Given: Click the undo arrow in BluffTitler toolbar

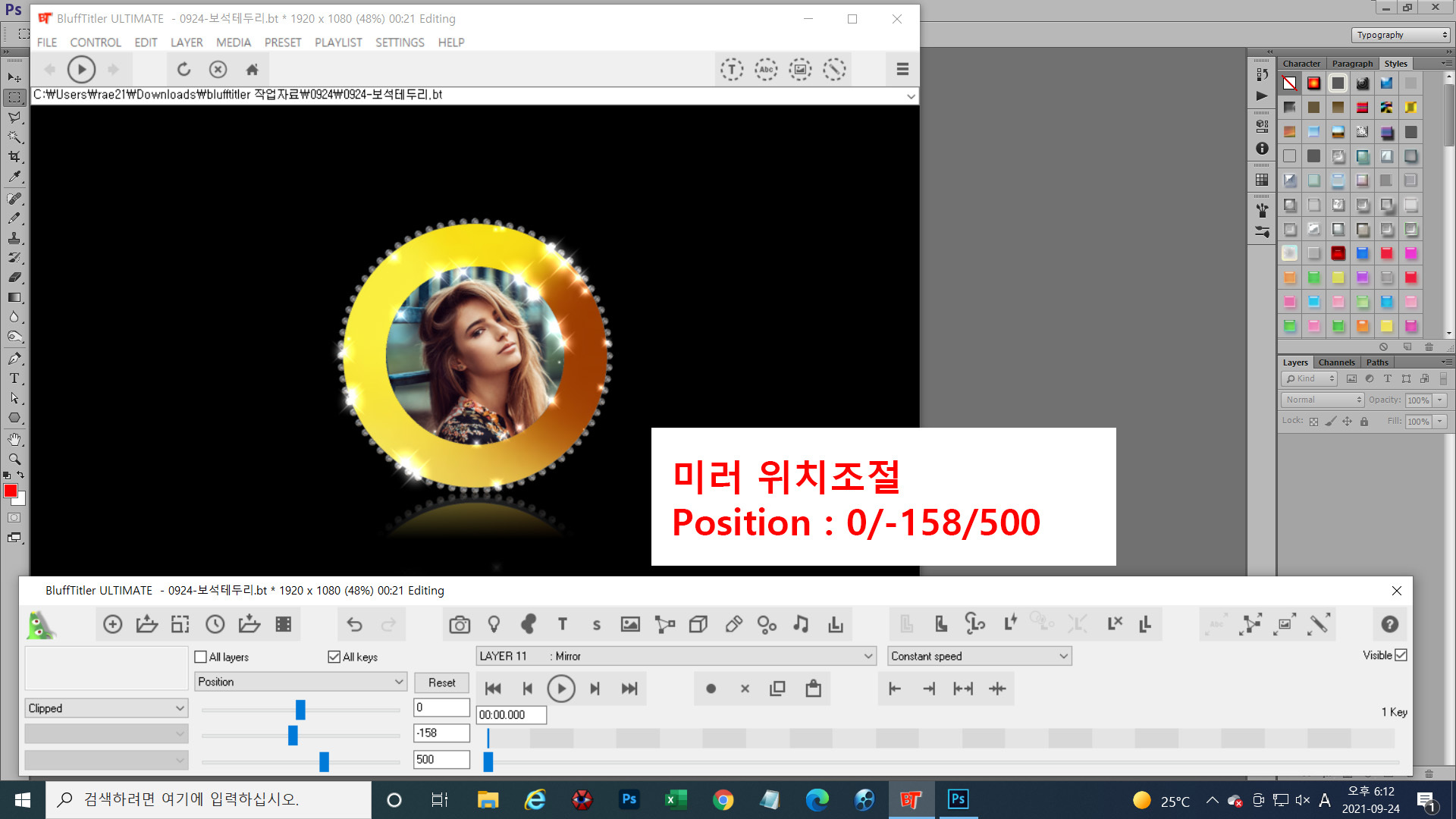Looking at the screenshot, I should (x=354, y=624).
